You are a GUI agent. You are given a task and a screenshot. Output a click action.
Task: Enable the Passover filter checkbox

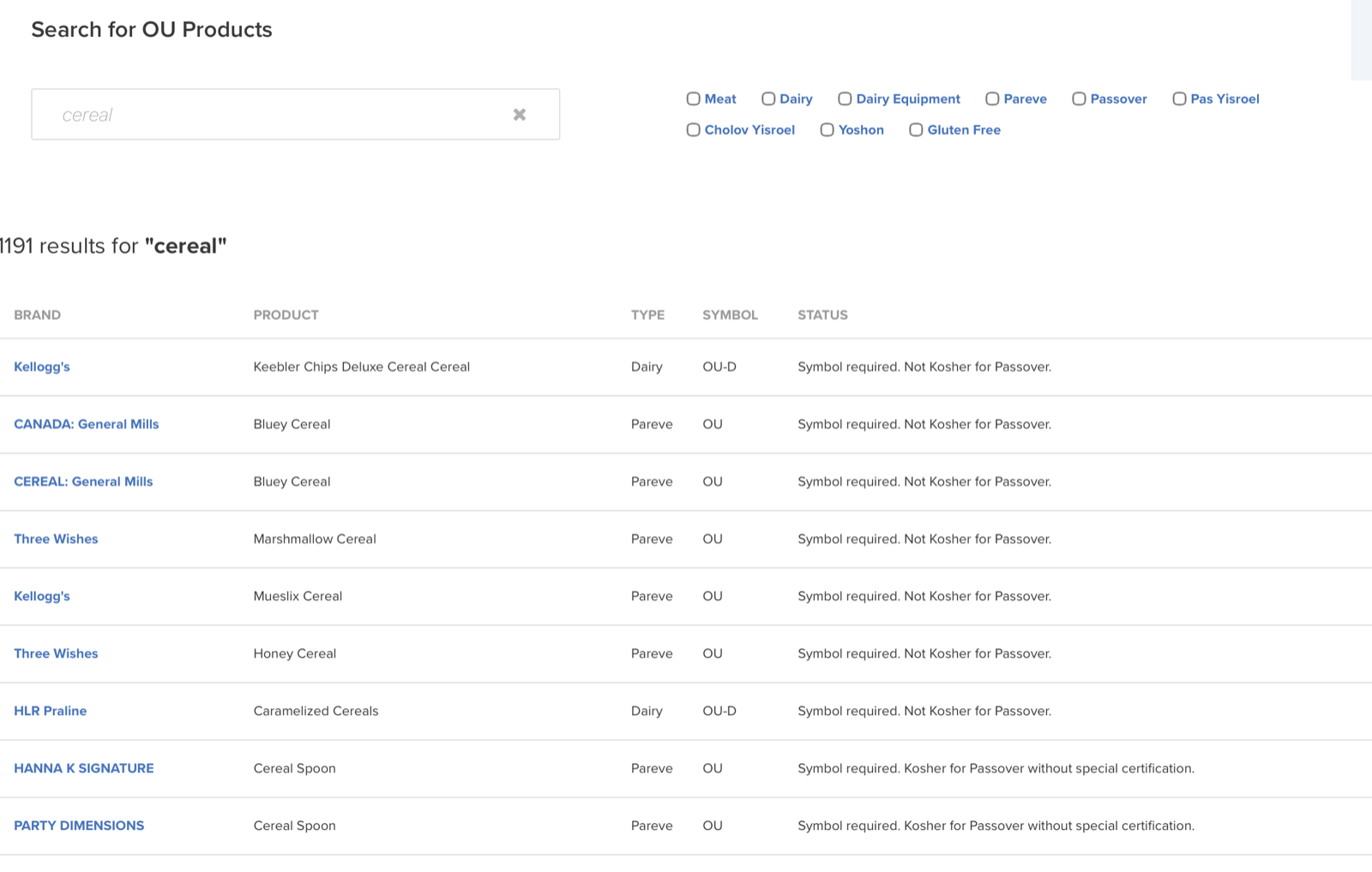coord(1079,99)
